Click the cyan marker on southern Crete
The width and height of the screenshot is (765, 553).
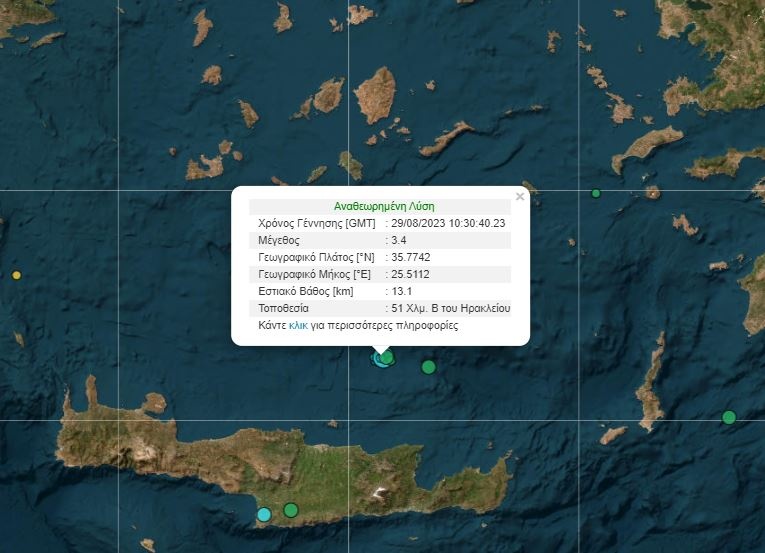pos(264,514)
